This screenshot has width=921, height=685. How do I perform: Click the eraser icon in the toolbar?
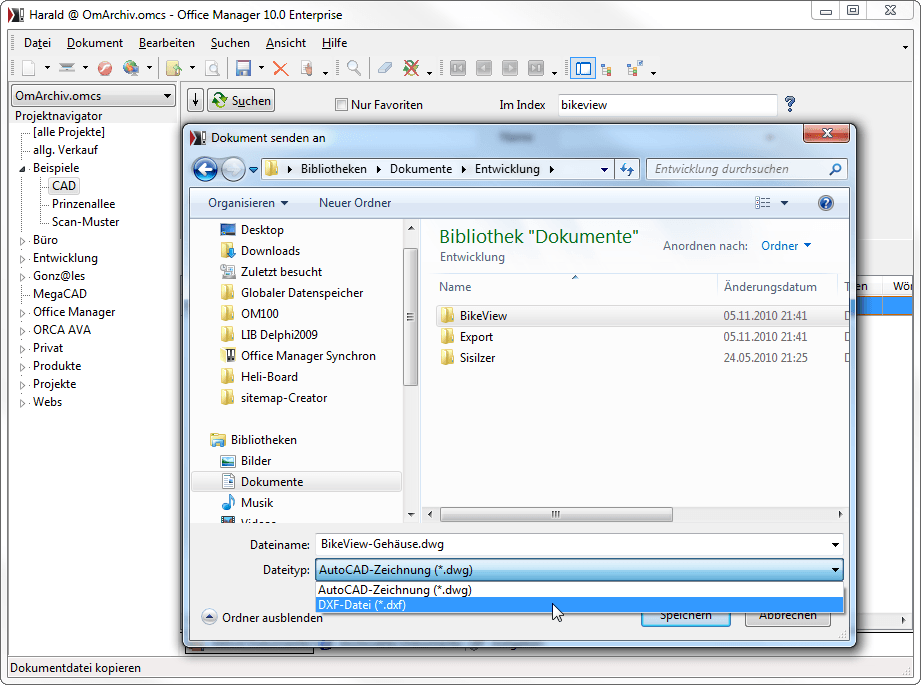coord(385,68)
